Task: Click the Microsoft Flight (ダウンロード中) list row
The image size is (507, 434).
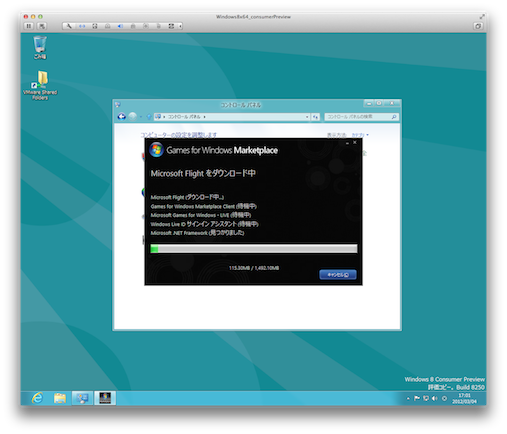Action: point(187,197)
